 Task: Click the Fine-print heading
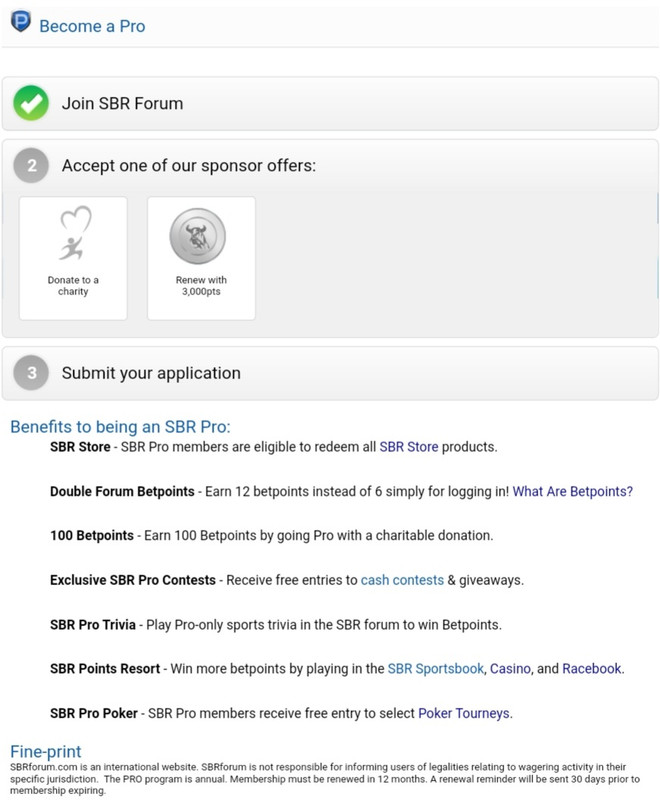click(46, 752)
